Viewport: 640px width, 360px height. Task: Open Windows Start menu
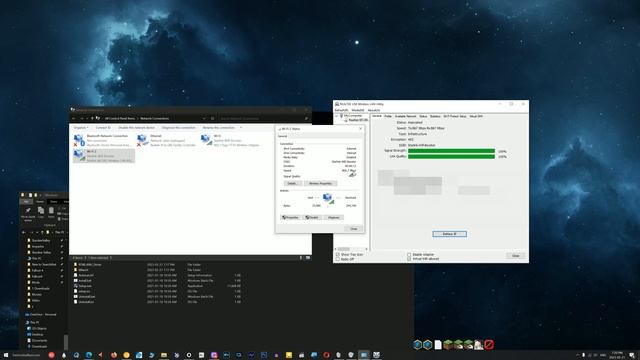click(5, 355)
